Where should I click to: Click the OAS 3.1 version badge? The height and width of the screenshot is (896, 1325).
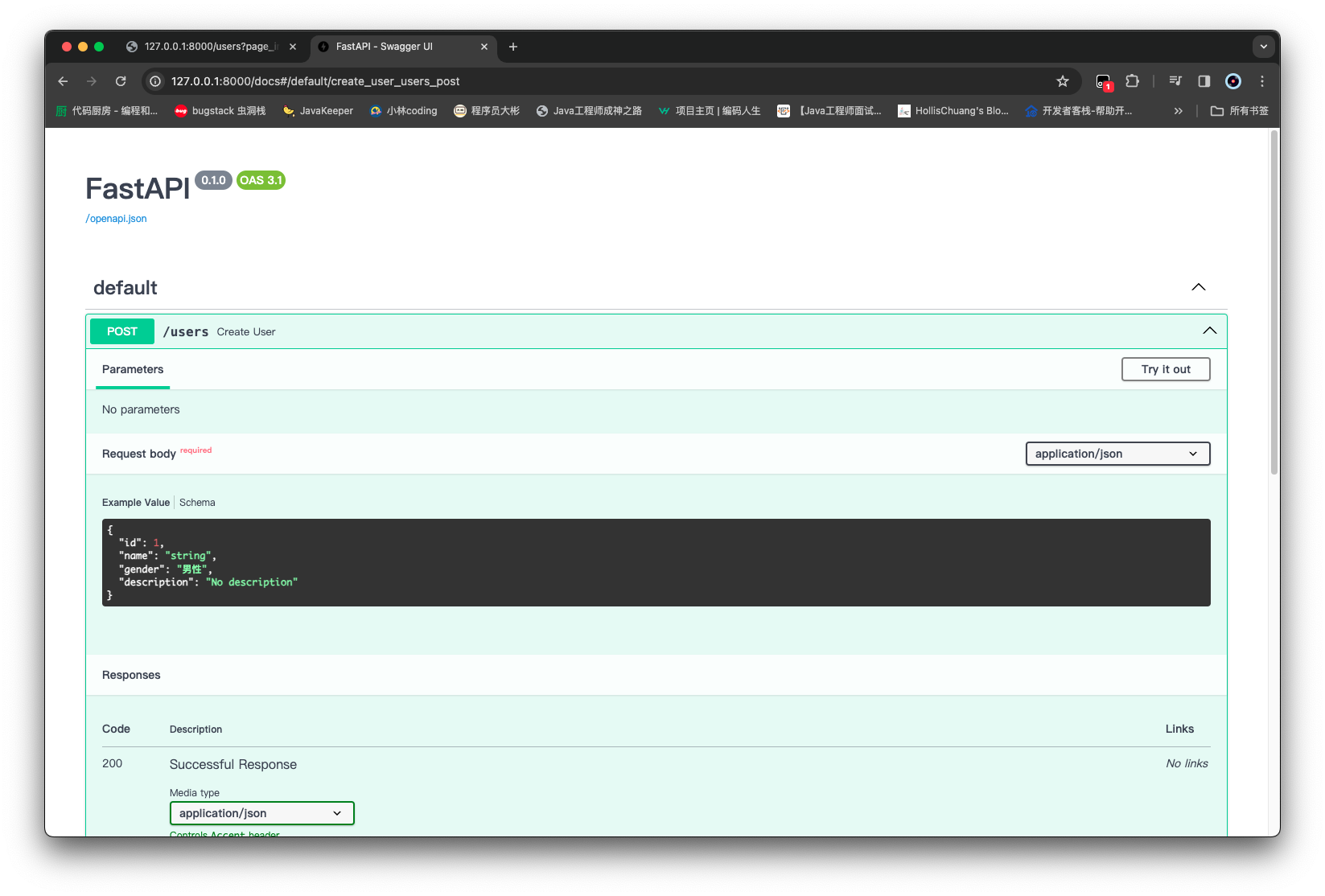pos(261,180)
